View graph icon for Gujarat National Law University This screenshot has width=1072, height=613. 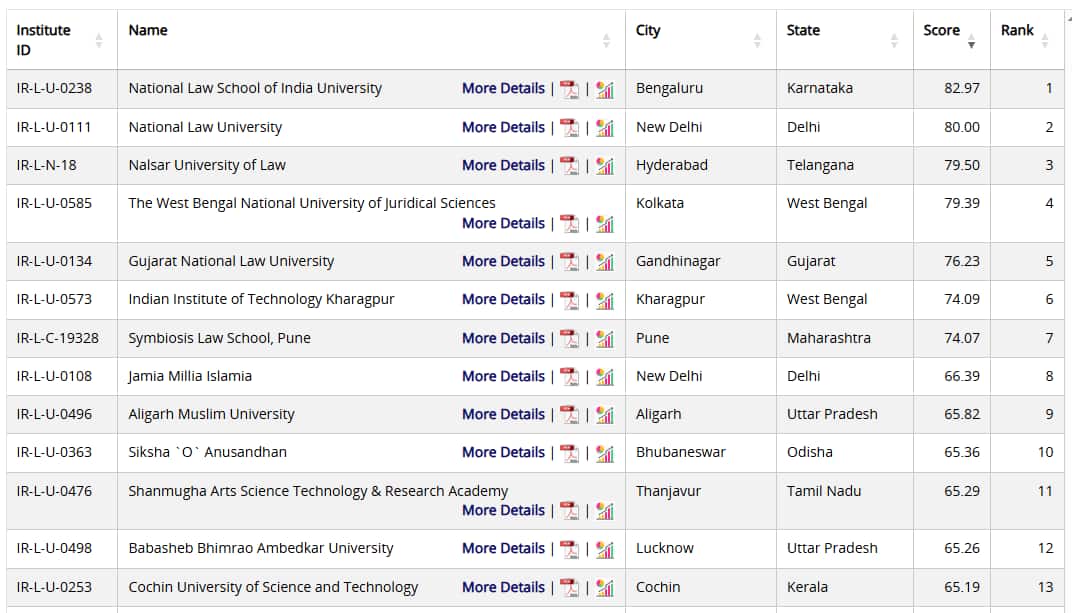[x=605, y=262]
